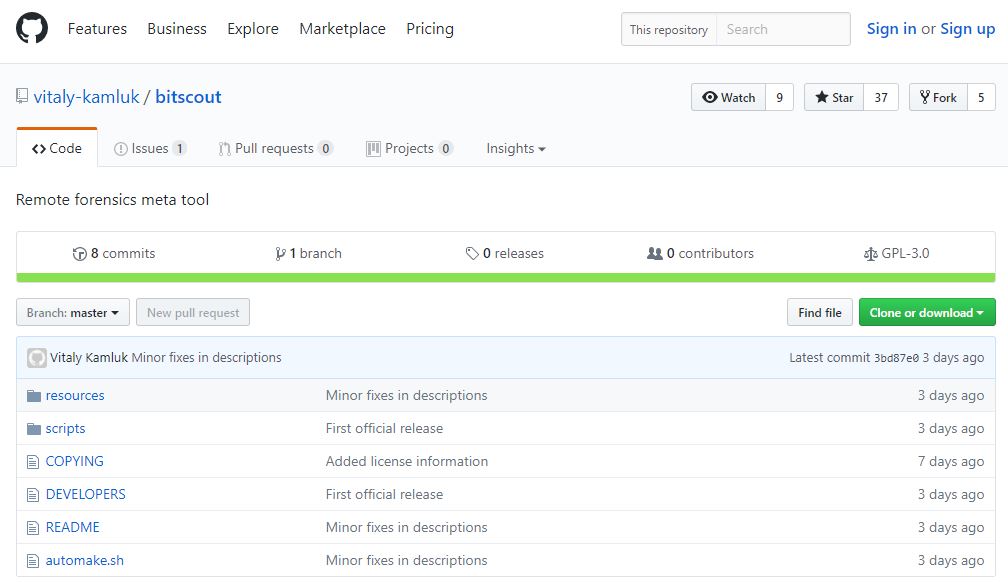Click the Projects tab board icon
The width and height of the screenshot is (1008, 582).
(x=373, y=149)
